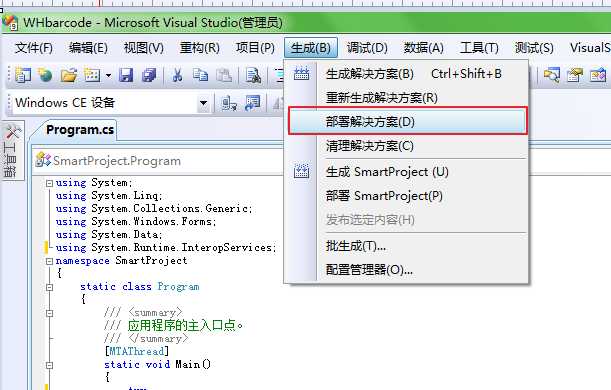Open the 测试(S) menu
The width and height of the screenshot is (611, 390).
pos(534,48)
